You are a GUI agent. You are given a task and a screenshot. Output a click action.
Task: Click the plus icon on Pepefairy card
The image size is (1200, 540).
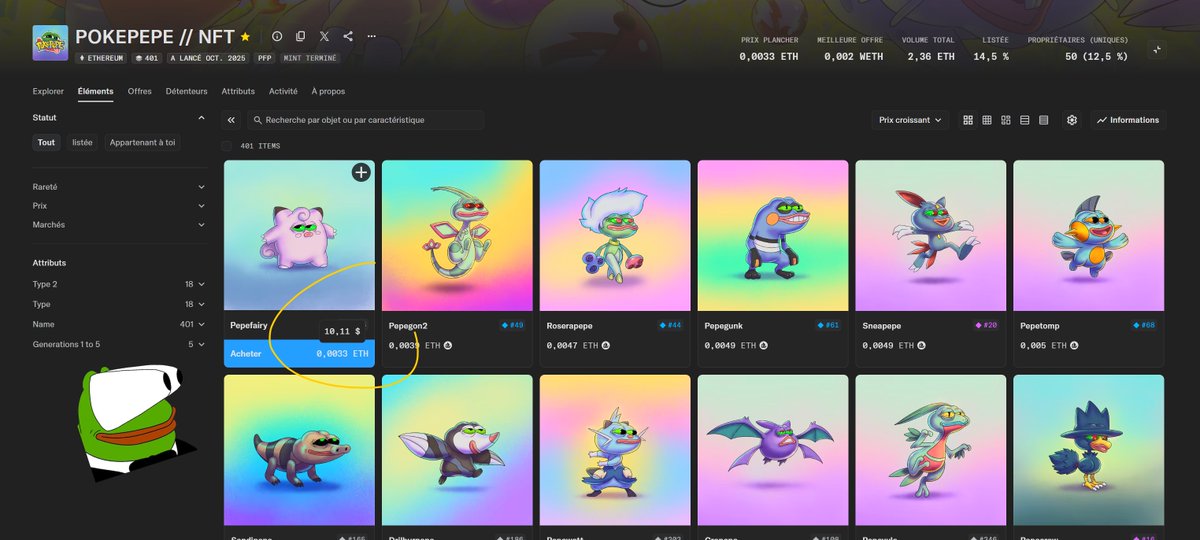click(x=361, y=173)
